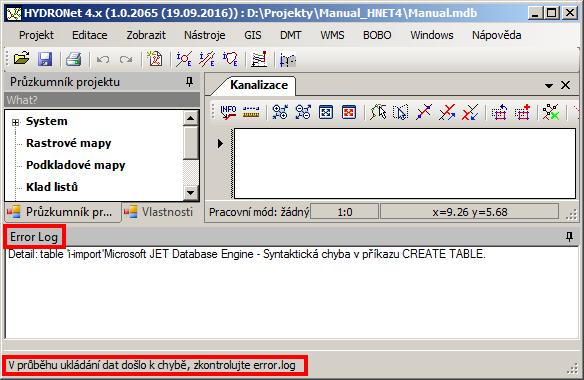Click inside the Kanalizace map canvas

click(x=404, y=163)
